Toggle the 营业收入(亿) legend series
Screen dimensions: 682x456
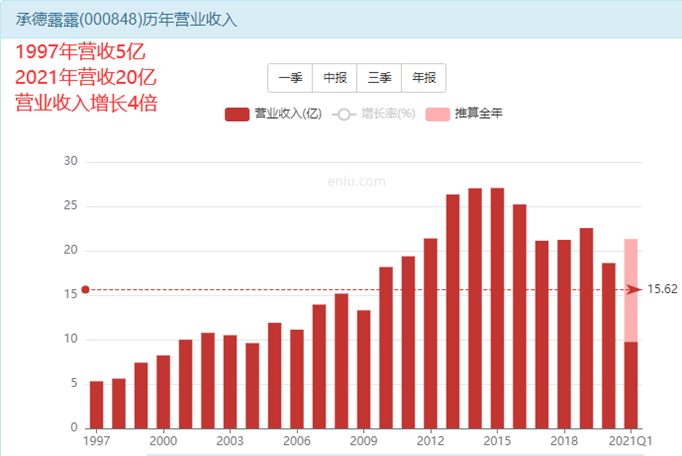(274, 114)
